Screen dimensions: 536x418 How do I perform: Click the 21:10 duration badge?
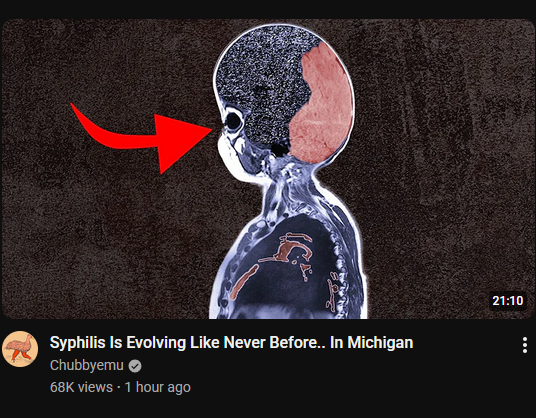508,301
